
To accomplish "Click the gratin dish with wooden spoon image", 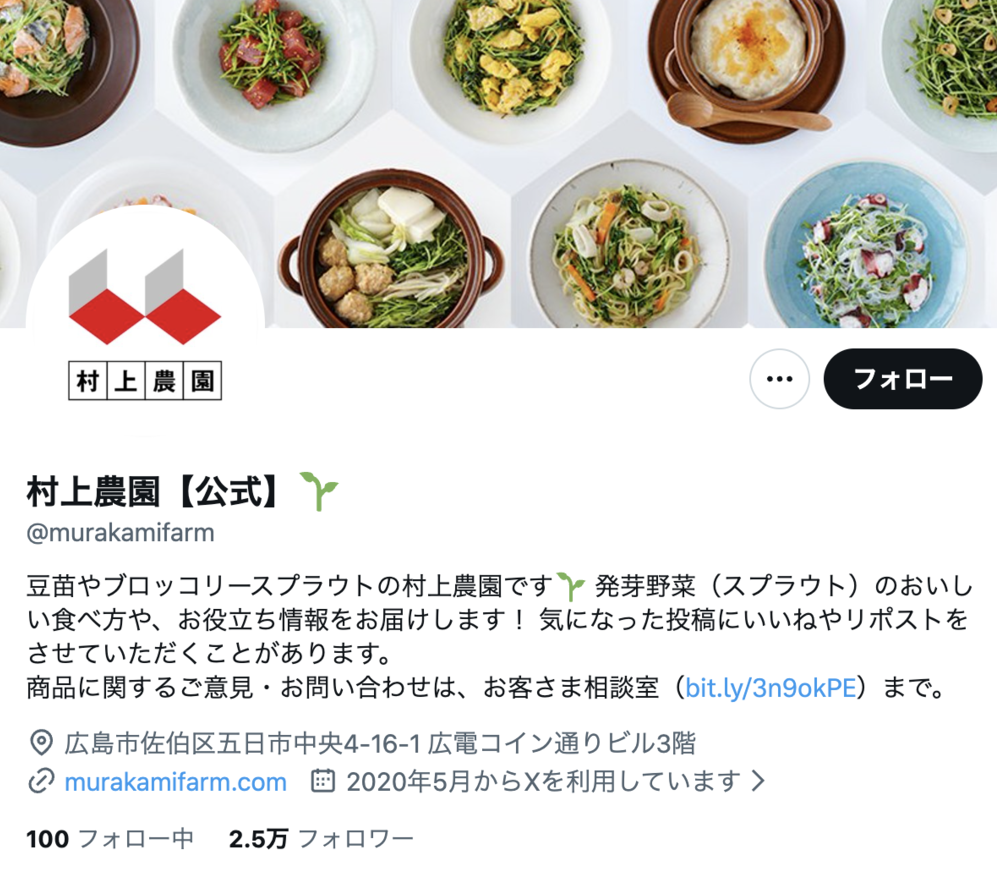I will pos(746,67).
